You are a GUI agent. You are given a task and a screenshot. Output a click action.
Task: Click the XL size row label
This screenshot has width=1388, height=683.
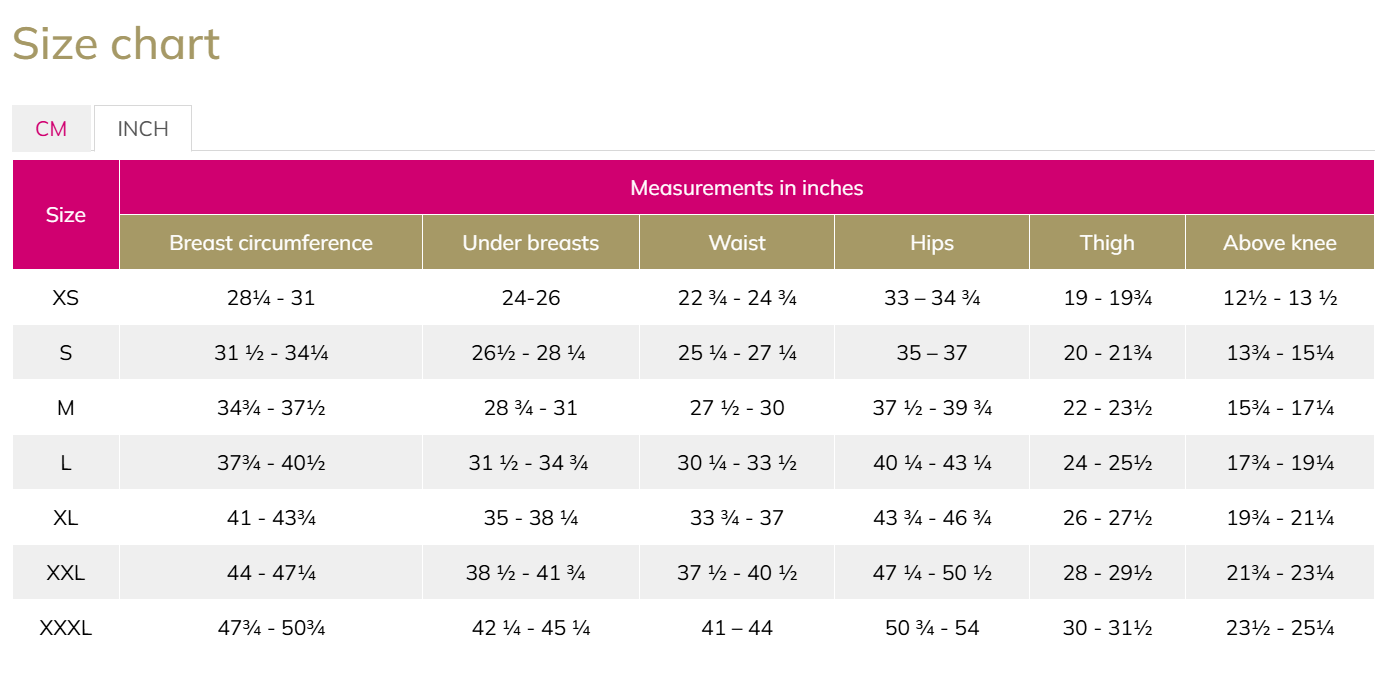pos(66,518)
